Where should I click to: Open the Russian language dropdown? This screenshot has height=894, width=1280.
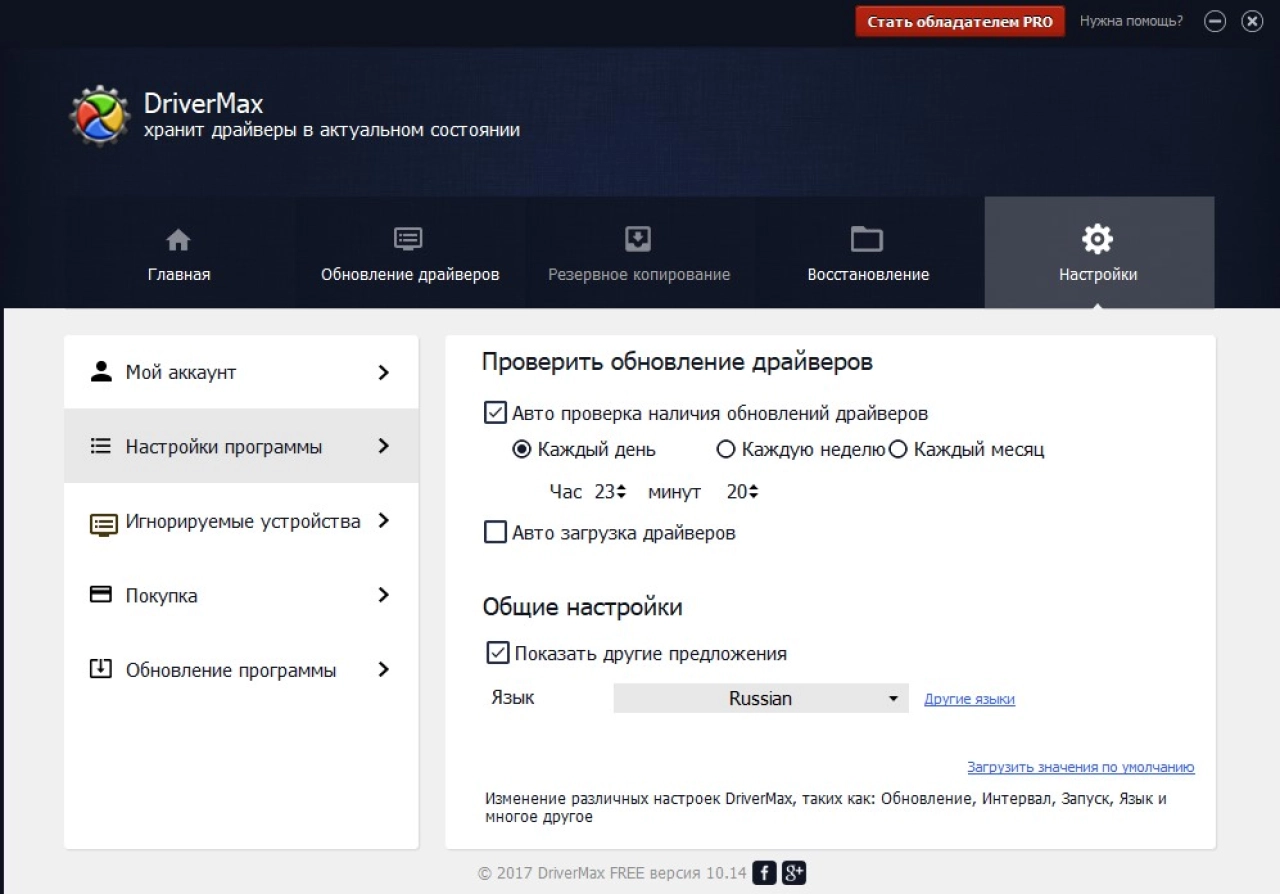coord(761,698)
